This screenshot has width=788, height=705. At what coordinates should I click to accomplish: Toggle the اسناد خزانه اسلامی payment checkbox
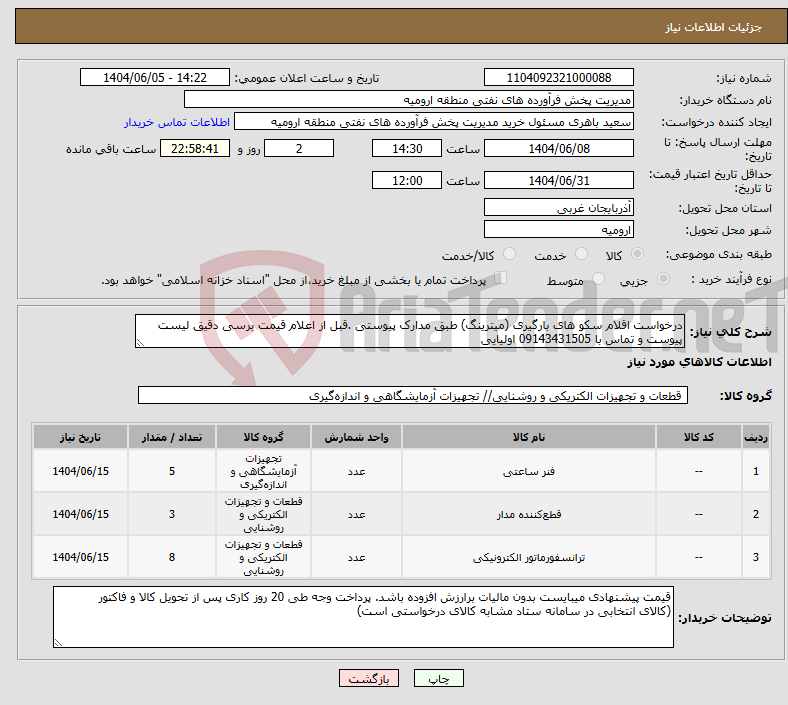tap(501, 278)
